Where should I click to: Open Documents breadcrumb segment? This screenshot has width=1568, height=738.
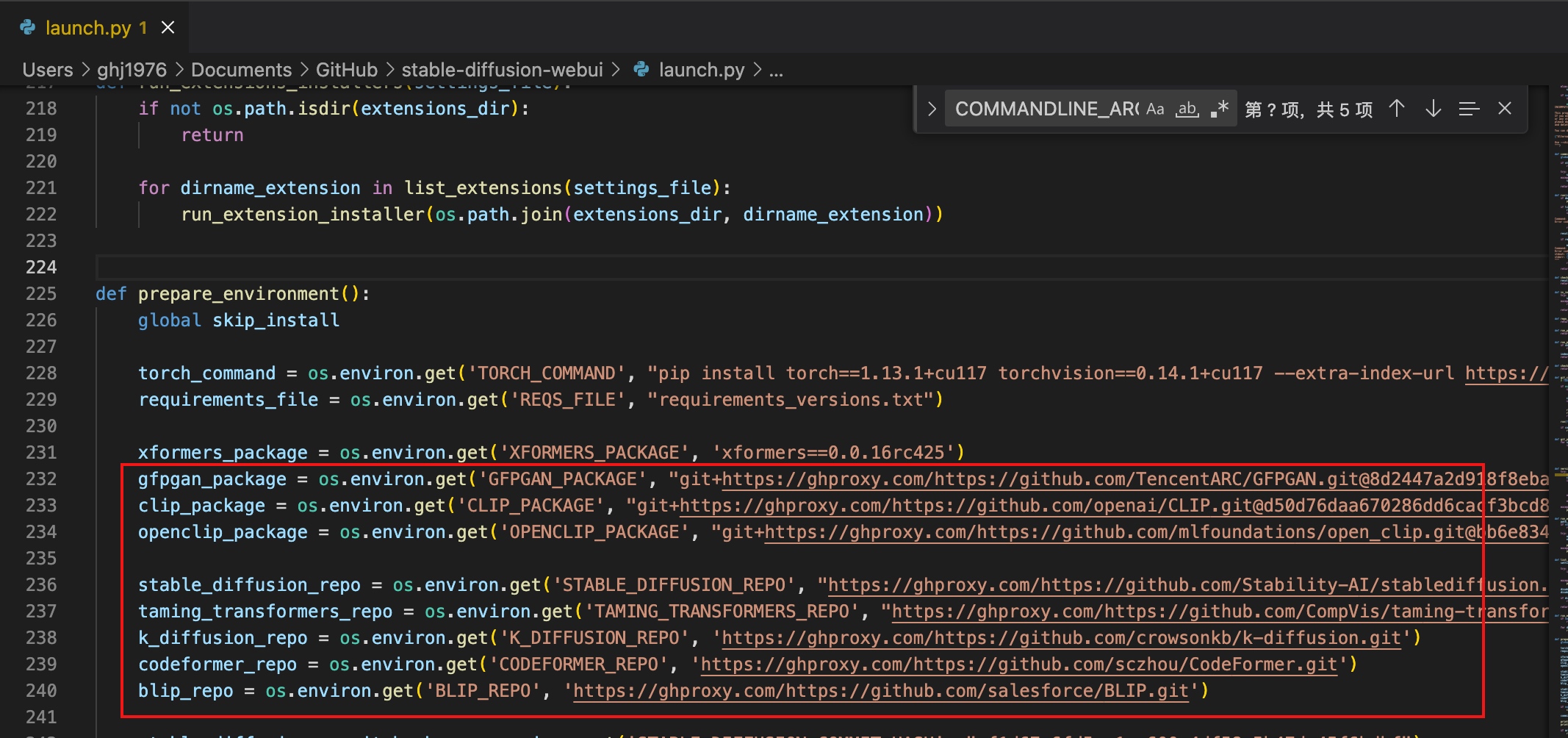241,70
